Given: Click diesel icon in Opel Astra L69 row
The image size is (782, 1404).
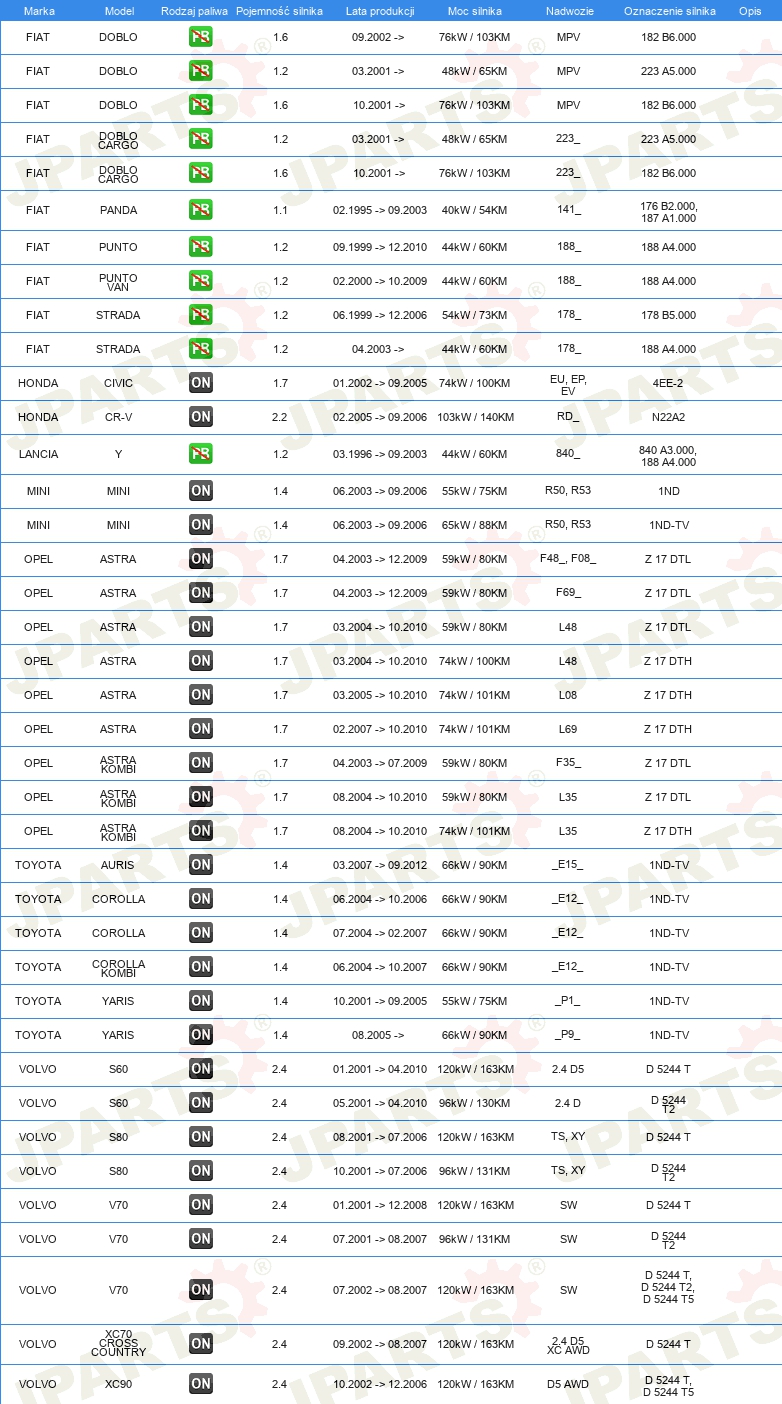Looking at the screenshot, I should (201, 729).
